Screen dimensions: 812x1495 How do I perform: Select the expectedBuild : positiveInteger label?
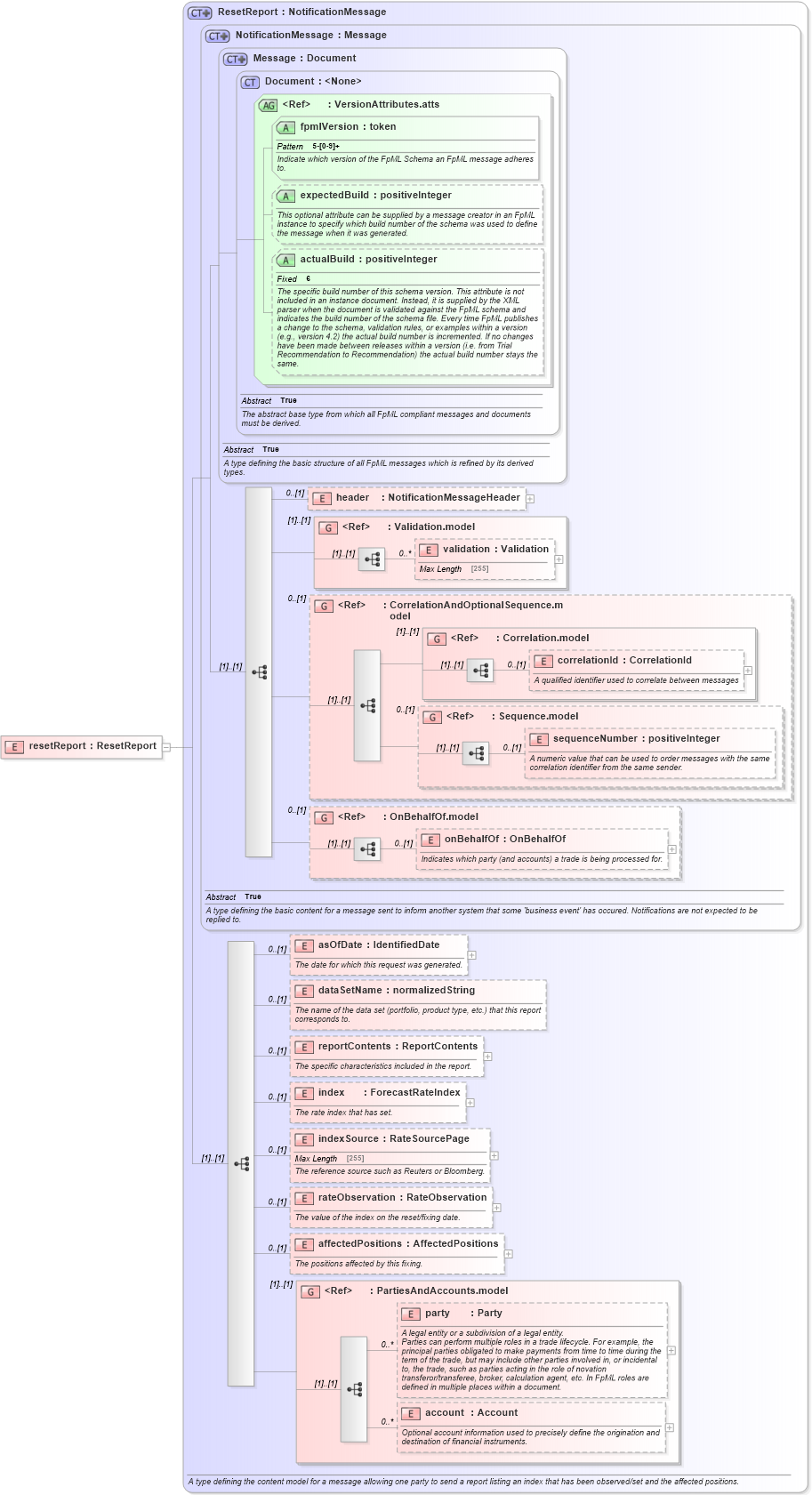click(x=375, y=196)
